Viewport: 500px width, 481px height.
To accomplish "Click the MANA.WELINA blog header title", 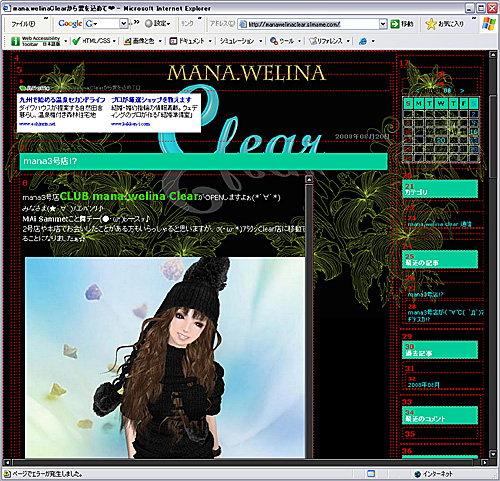I will click(x=246, y=73).
